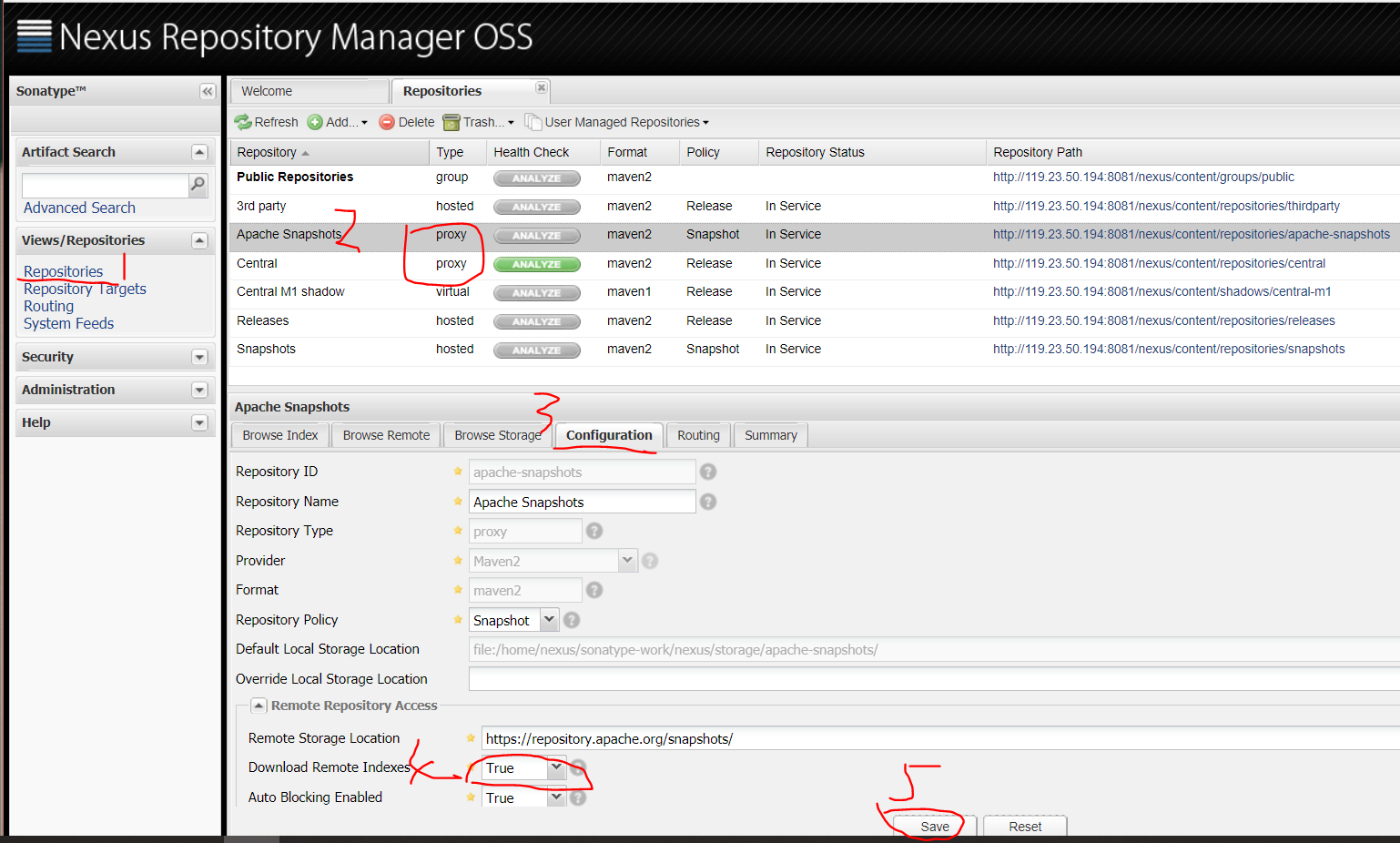1400x843 pixels.
Task: Collapse Remote Repository Access section
Action: (x=259, y=706)
